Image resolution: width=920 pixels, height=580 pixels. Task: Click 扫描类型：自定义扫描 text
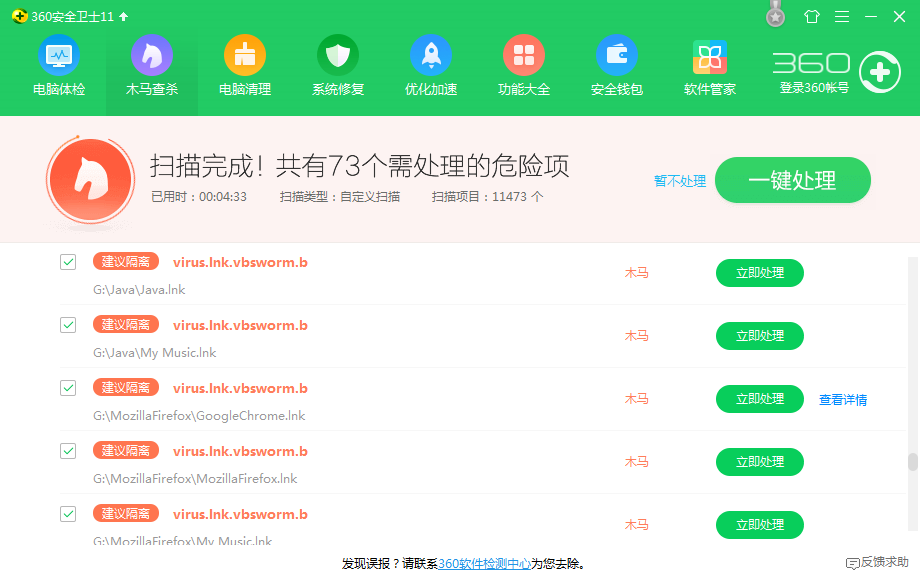tap(340, 196)
